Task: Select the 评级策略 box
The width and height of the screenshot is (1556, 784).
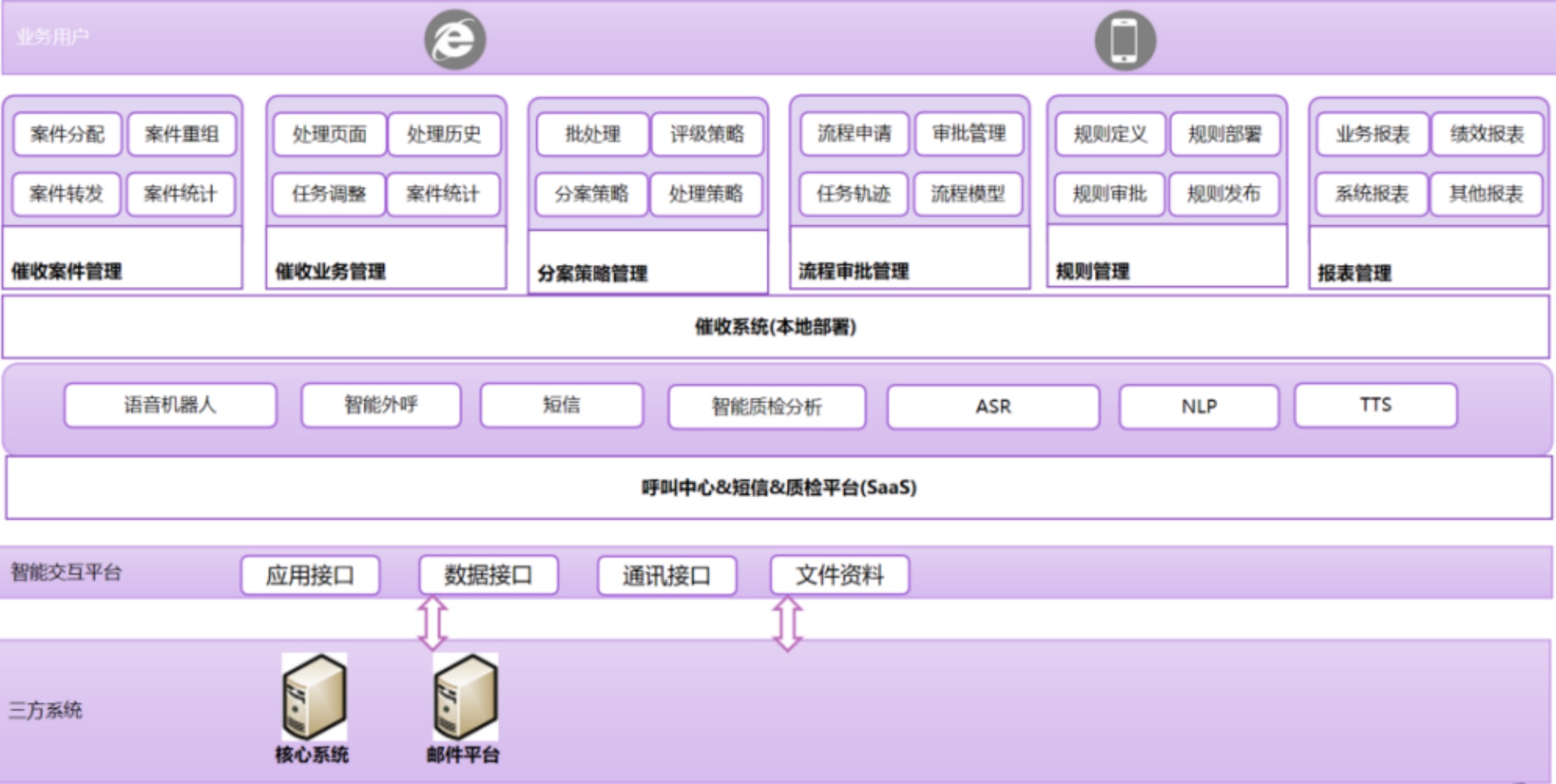Action: point(707,134)
